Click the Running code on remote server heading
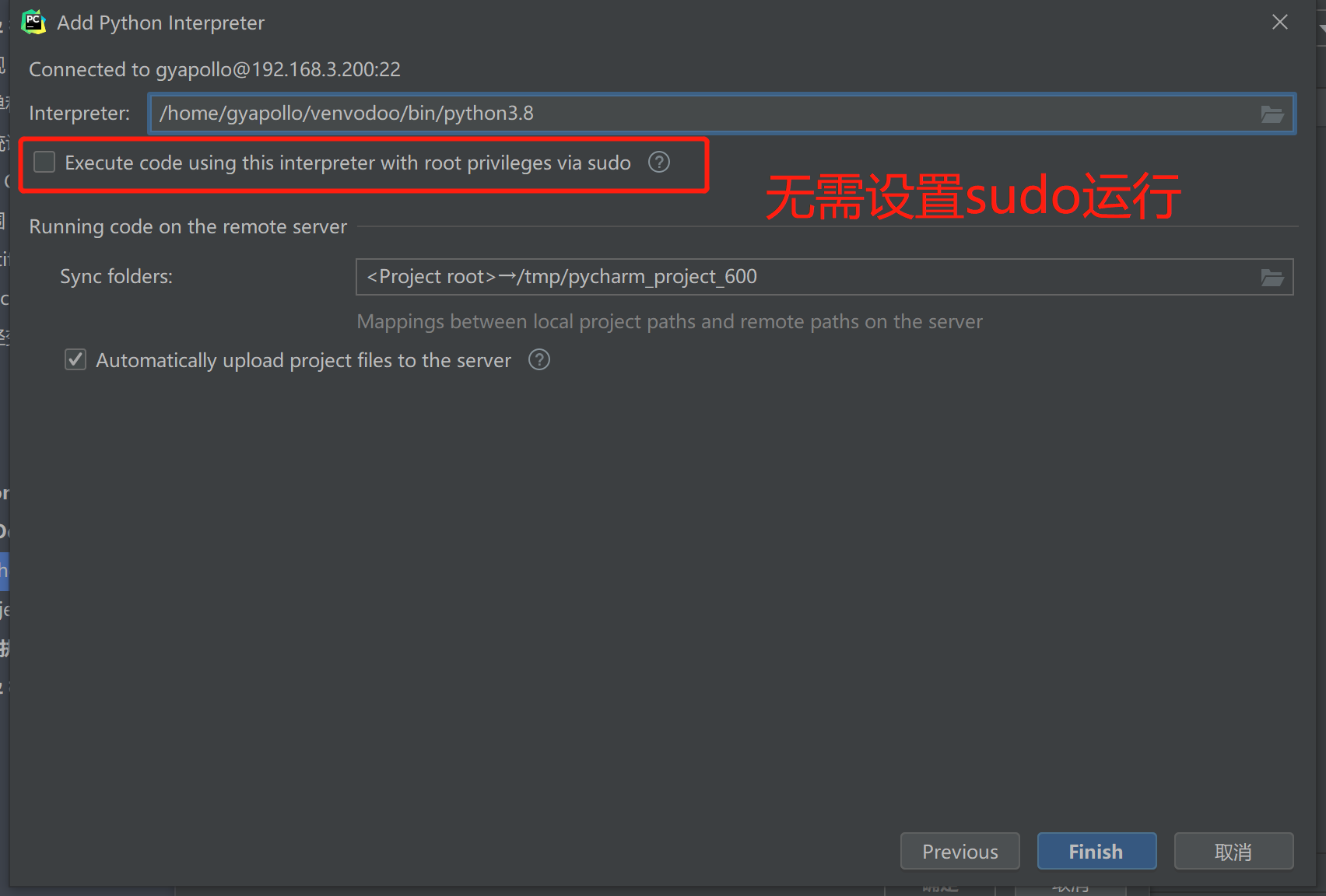 pos(188,226)
